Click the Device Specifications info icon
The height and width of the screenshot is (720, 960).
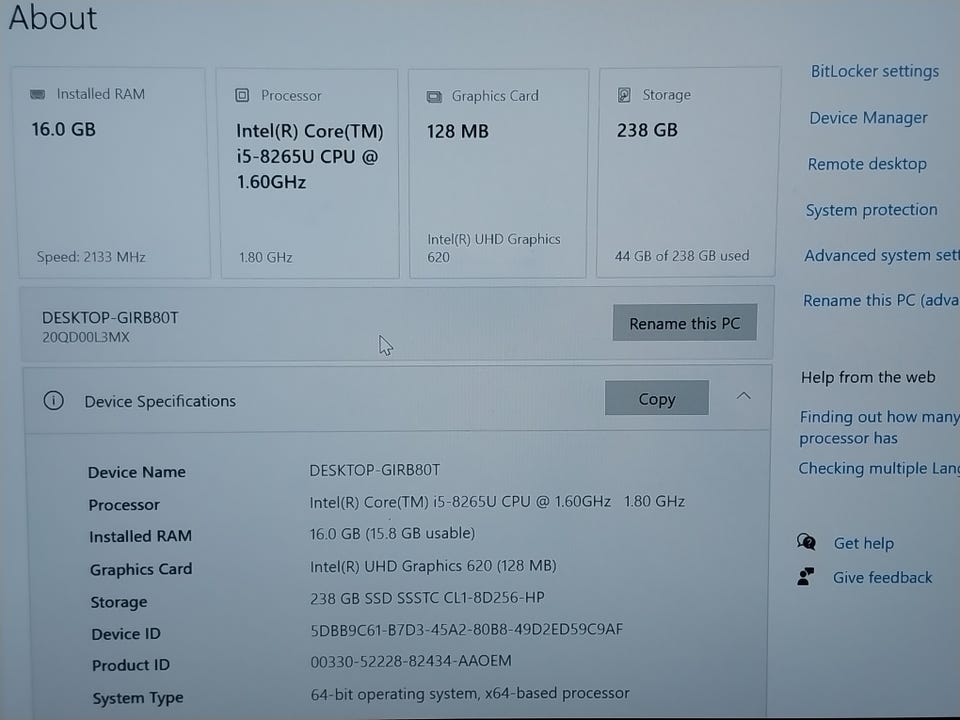54,400
